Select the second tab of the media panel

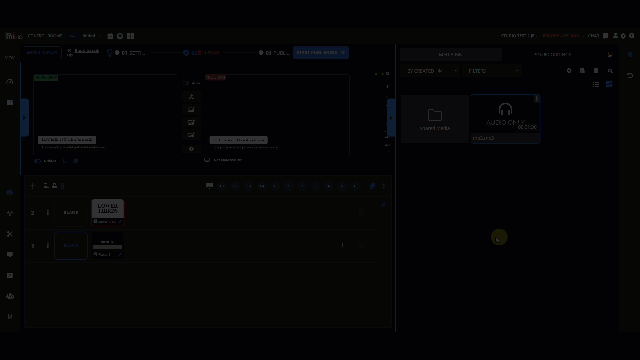click(553, 54)
